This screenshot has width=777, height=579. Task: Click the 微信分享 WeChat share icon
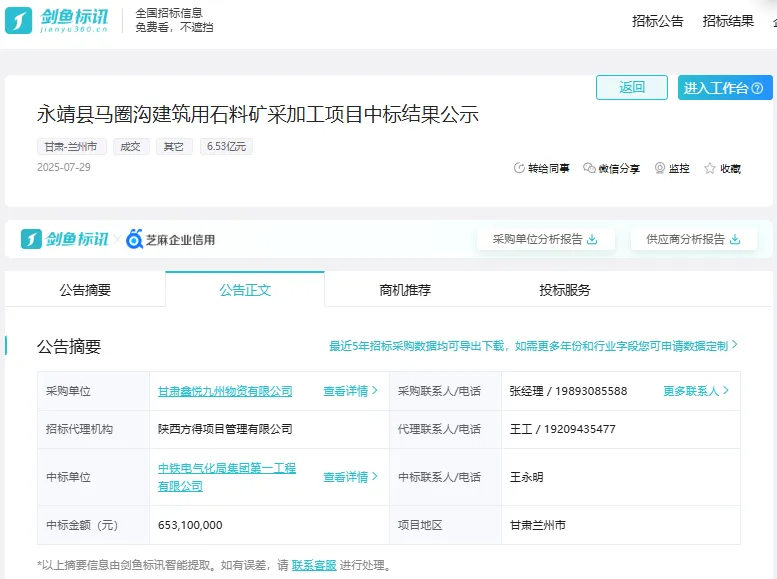pos(589,169)
